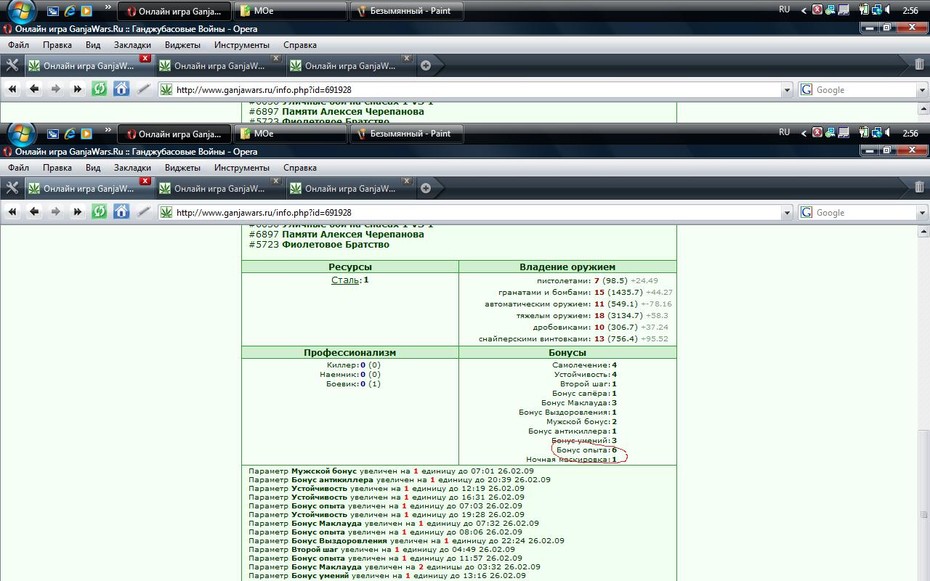Open the Сталь resource link

[345, 280]
